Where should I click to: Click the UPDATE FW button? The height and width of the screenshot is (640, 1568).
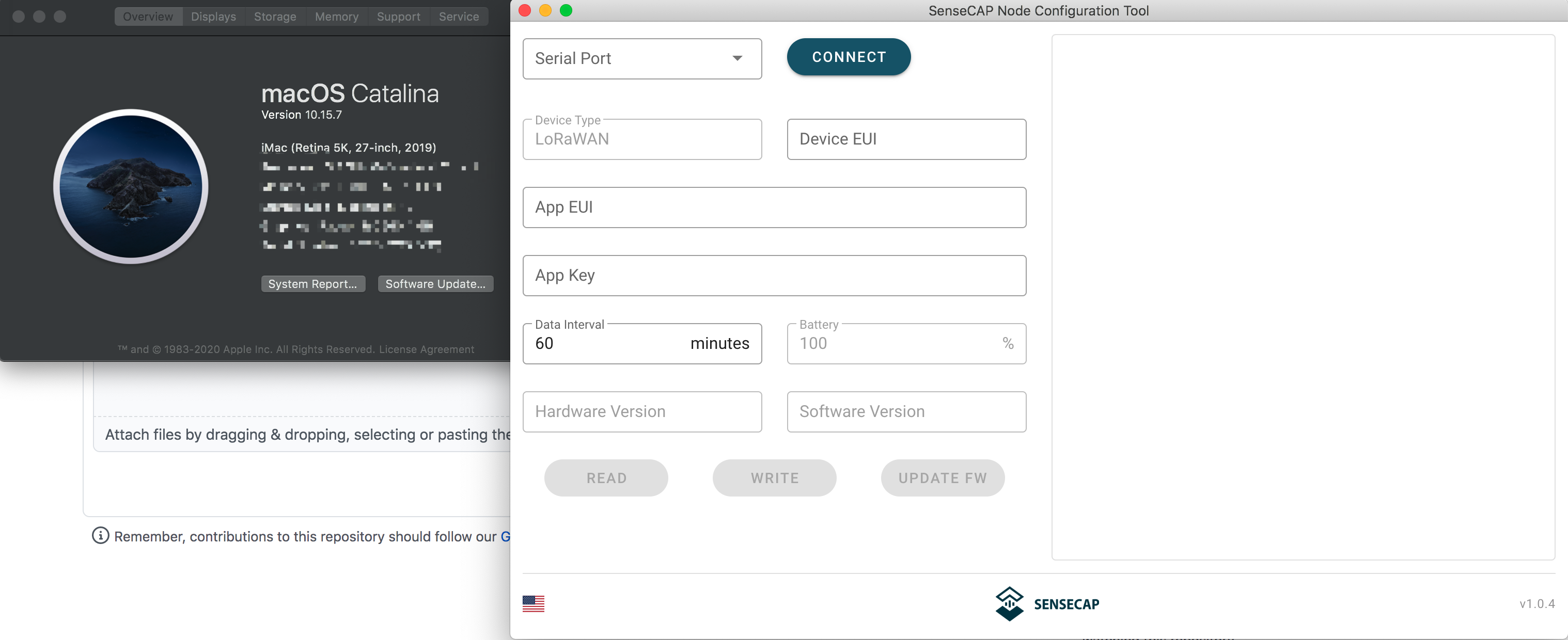click(942, 477)
